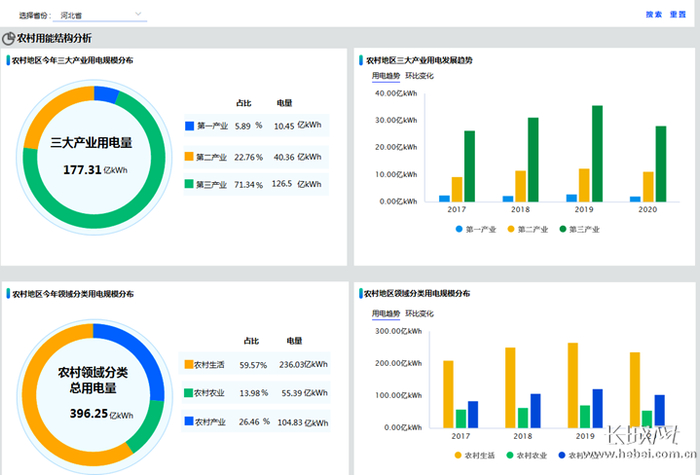Click the green 农村农业 color square in table
Image resolution: width=700 pixels, height=475 pixels.
[x=188, y=392]
